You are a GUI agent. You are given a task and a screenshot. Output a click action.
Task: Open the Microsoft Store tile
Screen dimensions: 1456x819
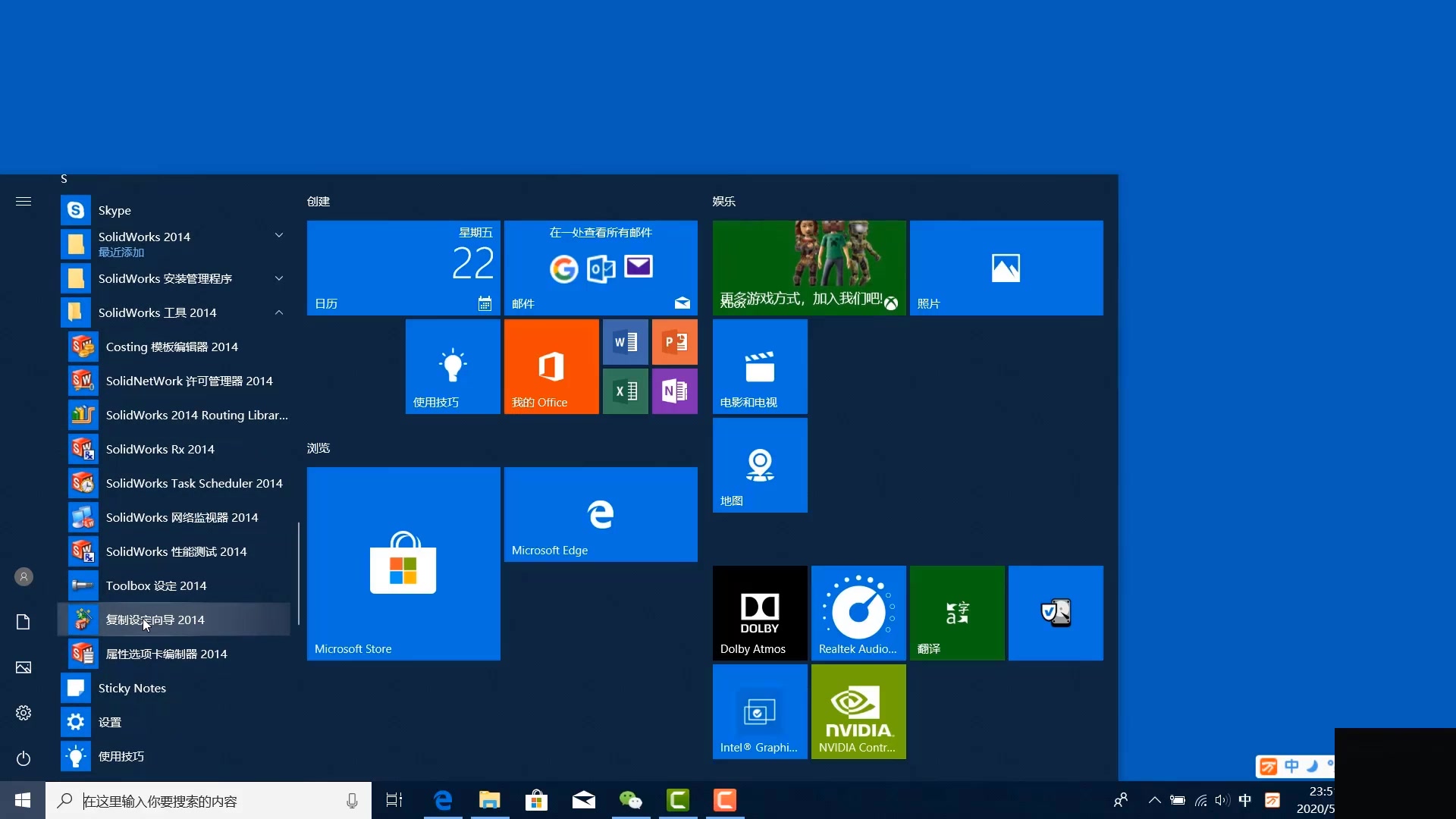403,563
